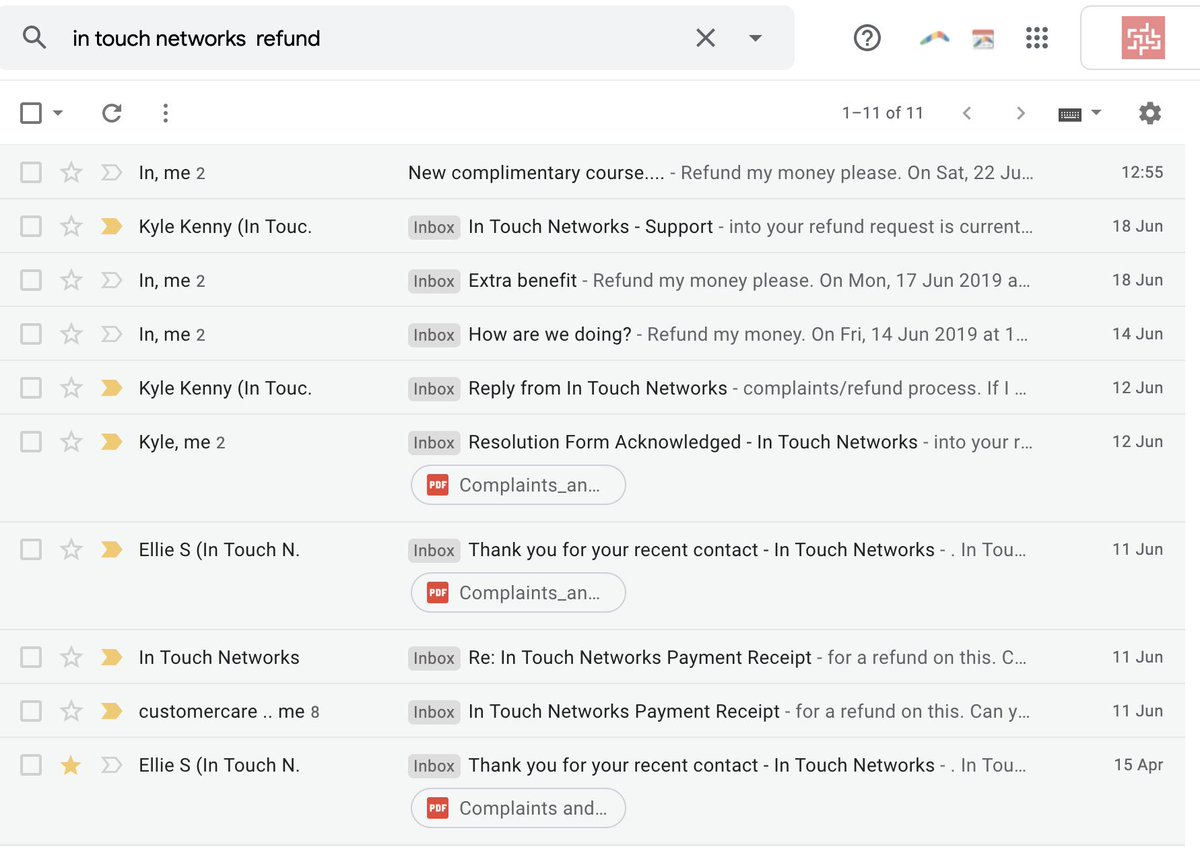The image size is (1200, 847).
Task: Click the 1–11 of 11 results count
Action: (x=883, y=113)
